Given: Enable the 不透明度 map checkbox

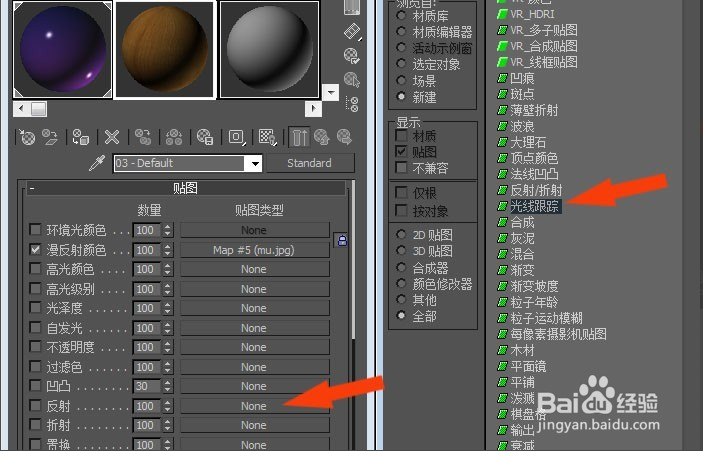Looking at the screenshot, I should [35, 347].
